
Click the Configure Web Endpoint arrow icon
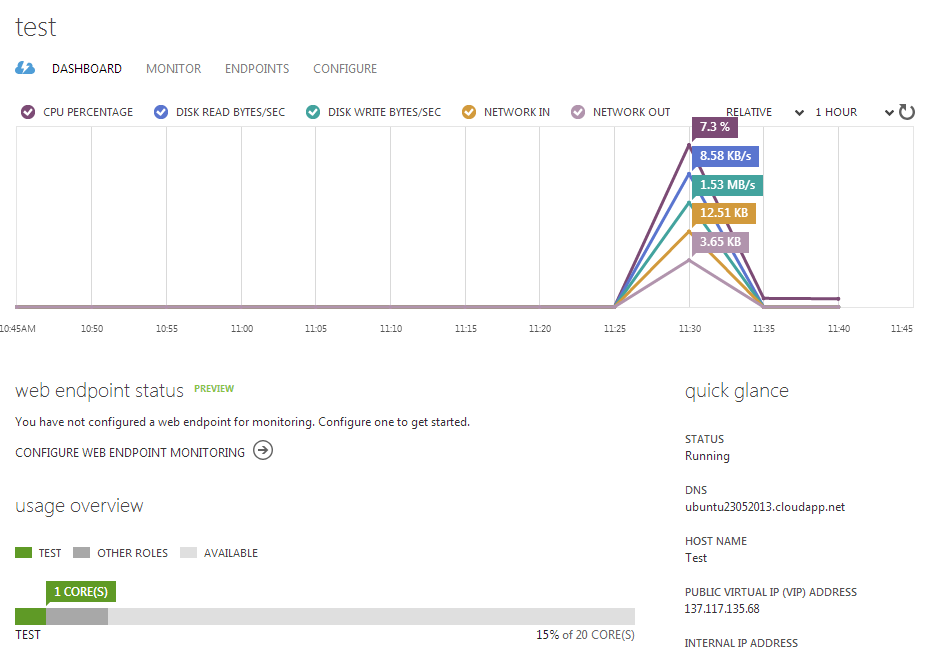click(x=262, y=451)
